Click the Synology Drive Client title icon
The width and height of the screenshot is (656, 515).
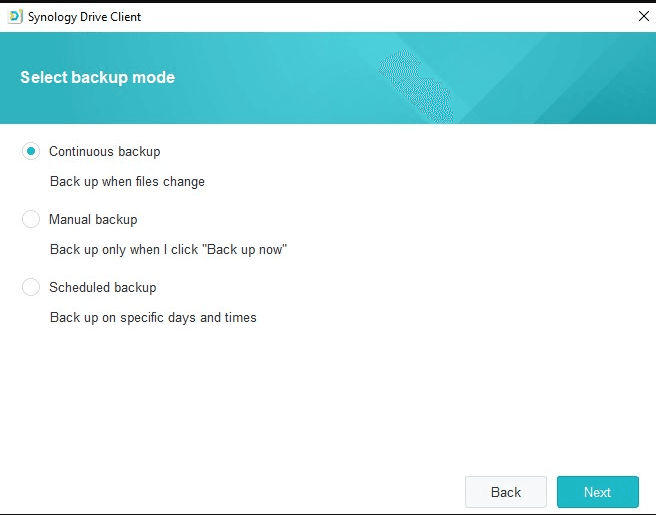(15, 17)
